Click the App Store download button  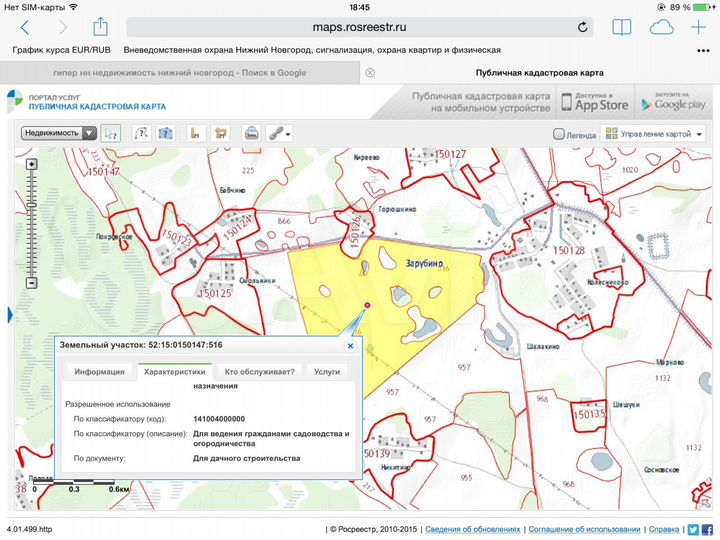click(x=595, y=102)
